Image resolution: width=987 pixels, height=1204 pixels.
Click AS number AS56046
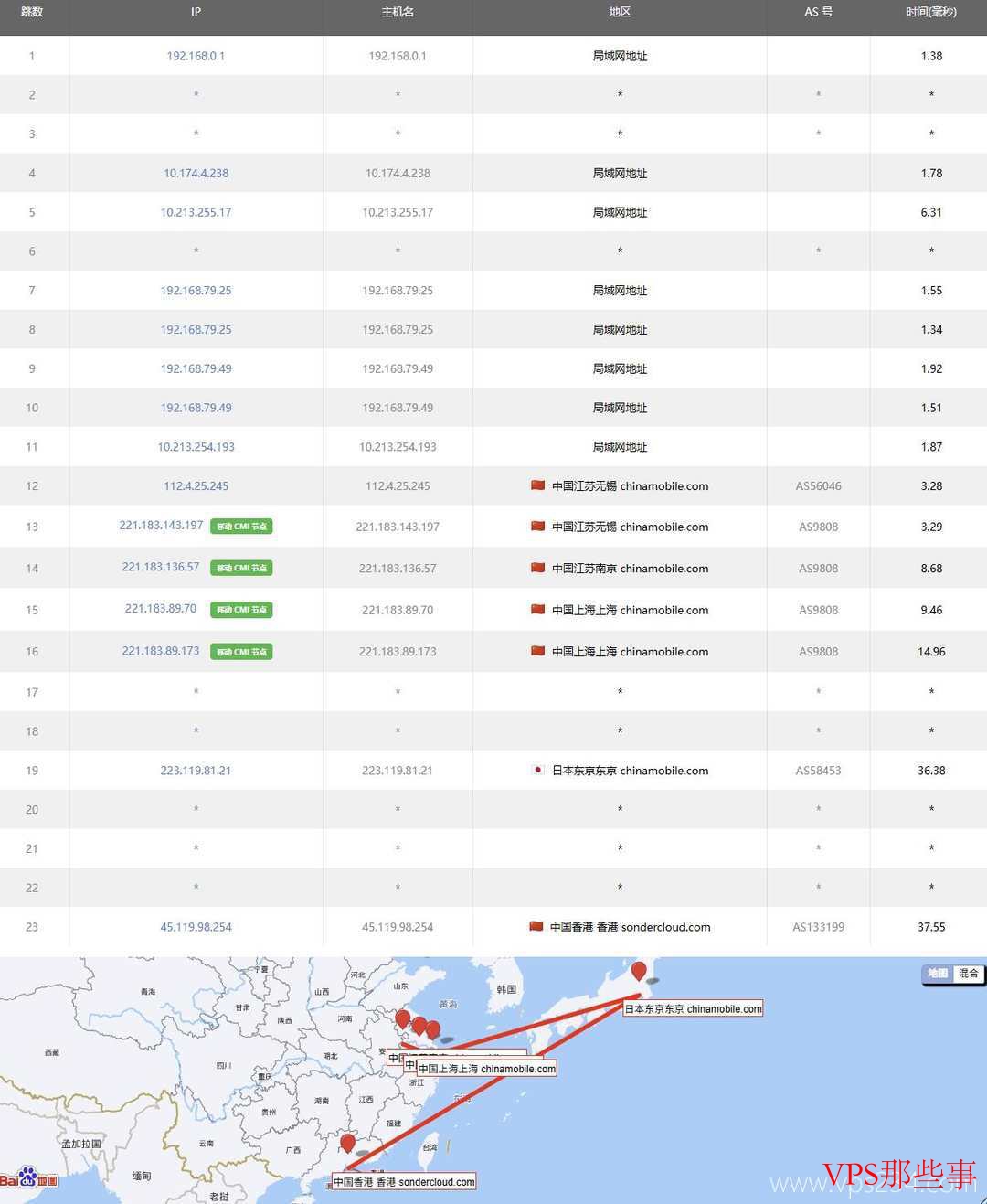click(x=818, y=486)
